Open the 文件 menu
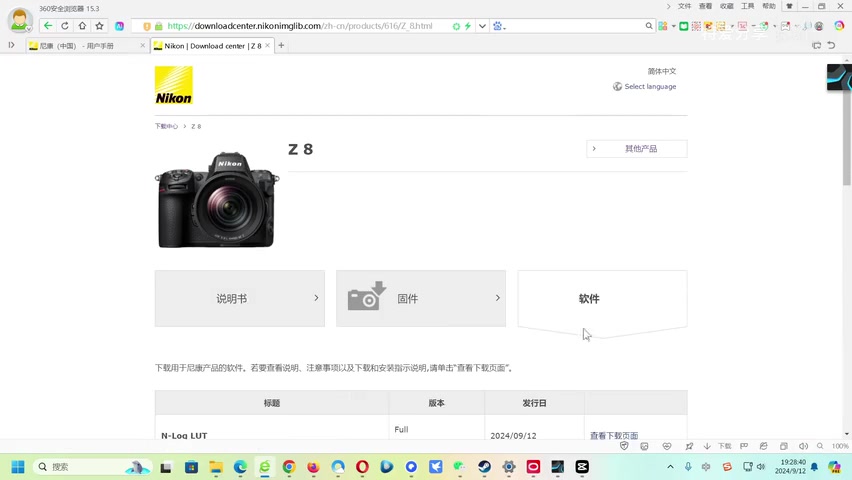 point(685,7)
